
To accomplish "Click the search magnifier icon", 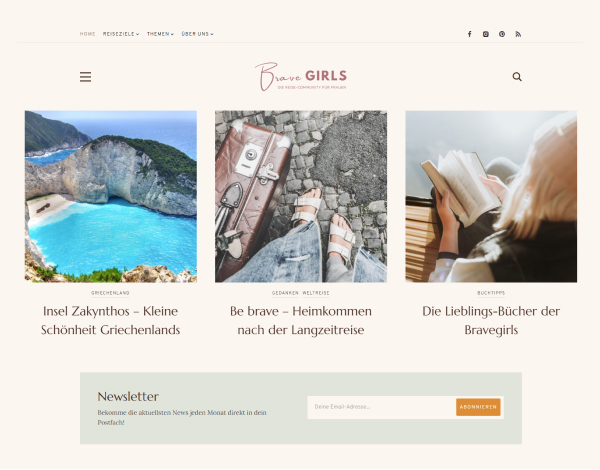I will [x=517, y=77].
